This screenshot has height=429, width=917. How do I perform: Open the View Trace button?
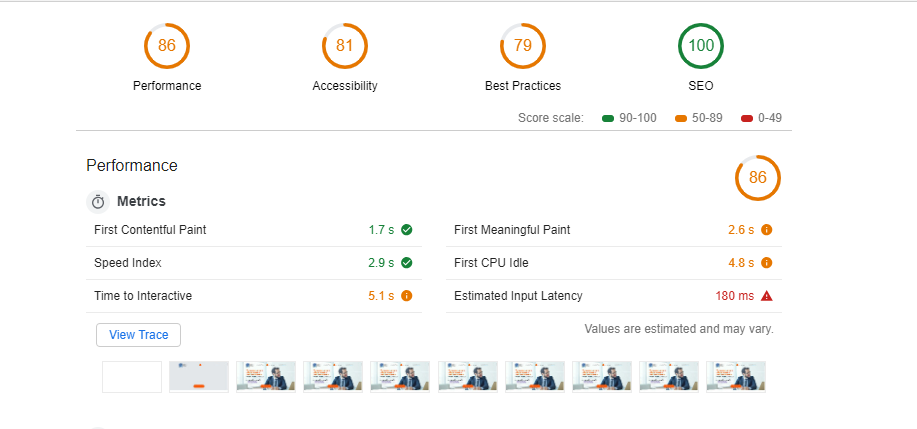(x=139, y=335)
